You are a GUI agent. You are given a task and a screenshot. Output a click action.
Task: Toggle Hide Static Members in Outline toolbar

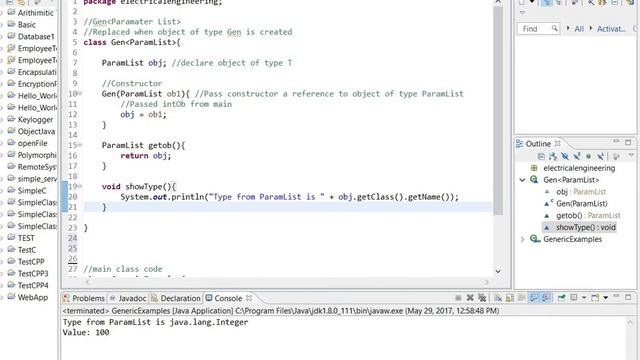(577, 156)
